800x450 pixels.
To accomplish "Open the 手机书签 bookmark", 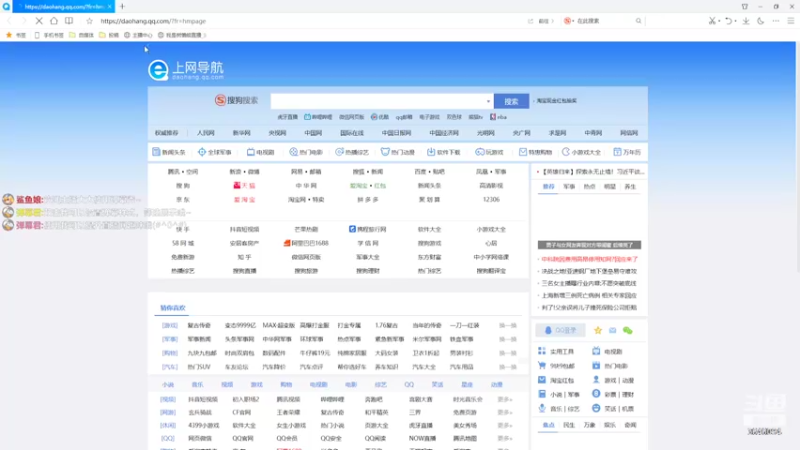I will pyautogui.click(x=49, y=35).
